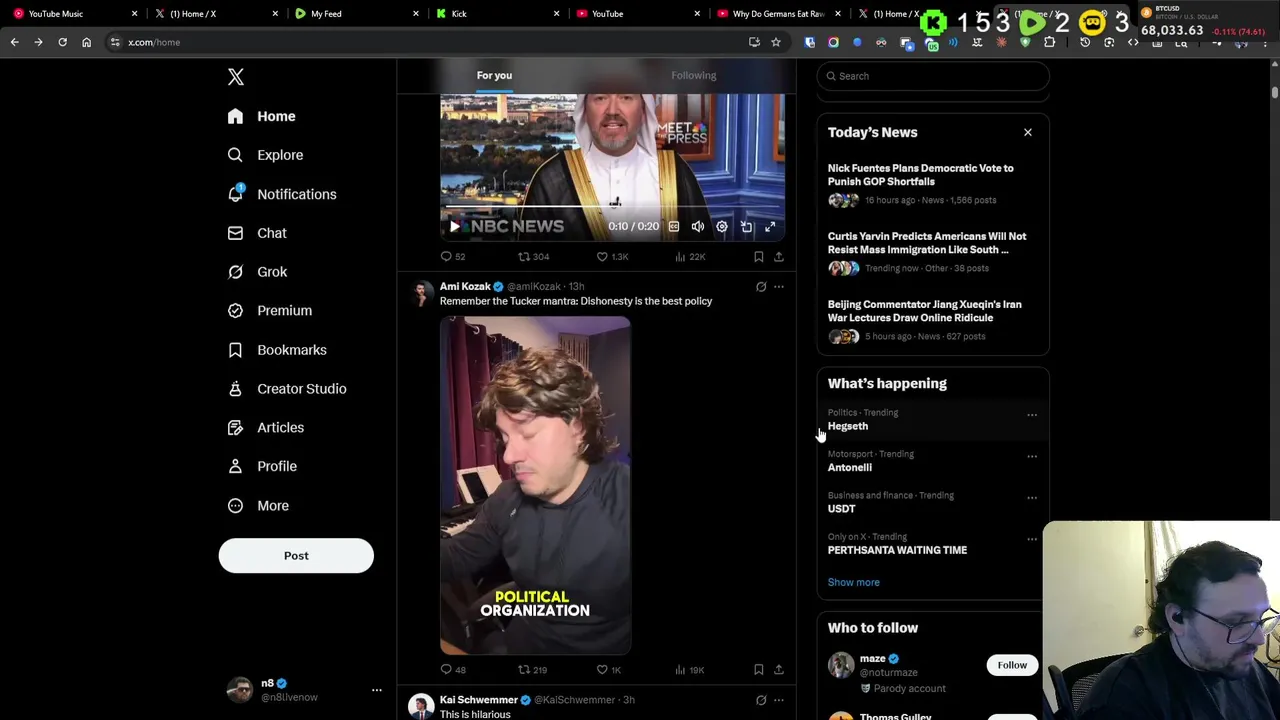Like the post with 1.3K likes
The width and height of the screenshot is (1280, 720).
tap(612, 257)
